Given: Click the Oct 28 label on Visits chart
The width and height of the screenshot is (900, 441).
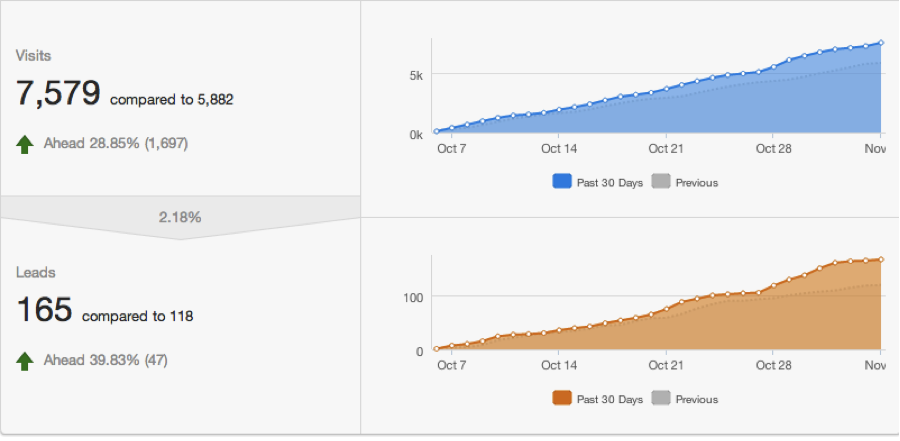Looking at the screenshot, I should (773, 149).
